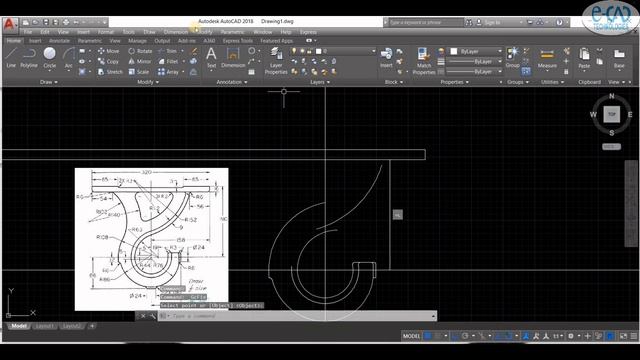640x360 pixels.
Task: Toggle MODEL space button in status bar
Action: (x=411, y=336)
